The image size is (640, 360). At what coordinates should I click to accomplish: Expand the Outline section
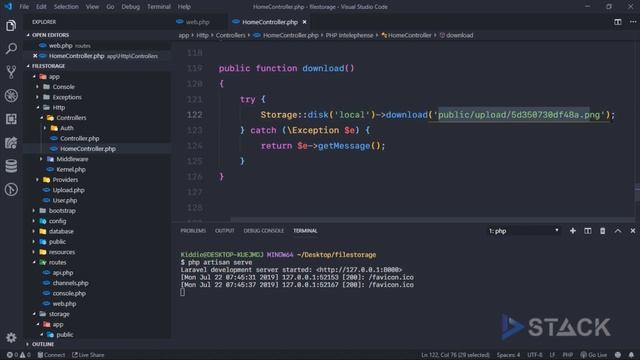(43, 344)
